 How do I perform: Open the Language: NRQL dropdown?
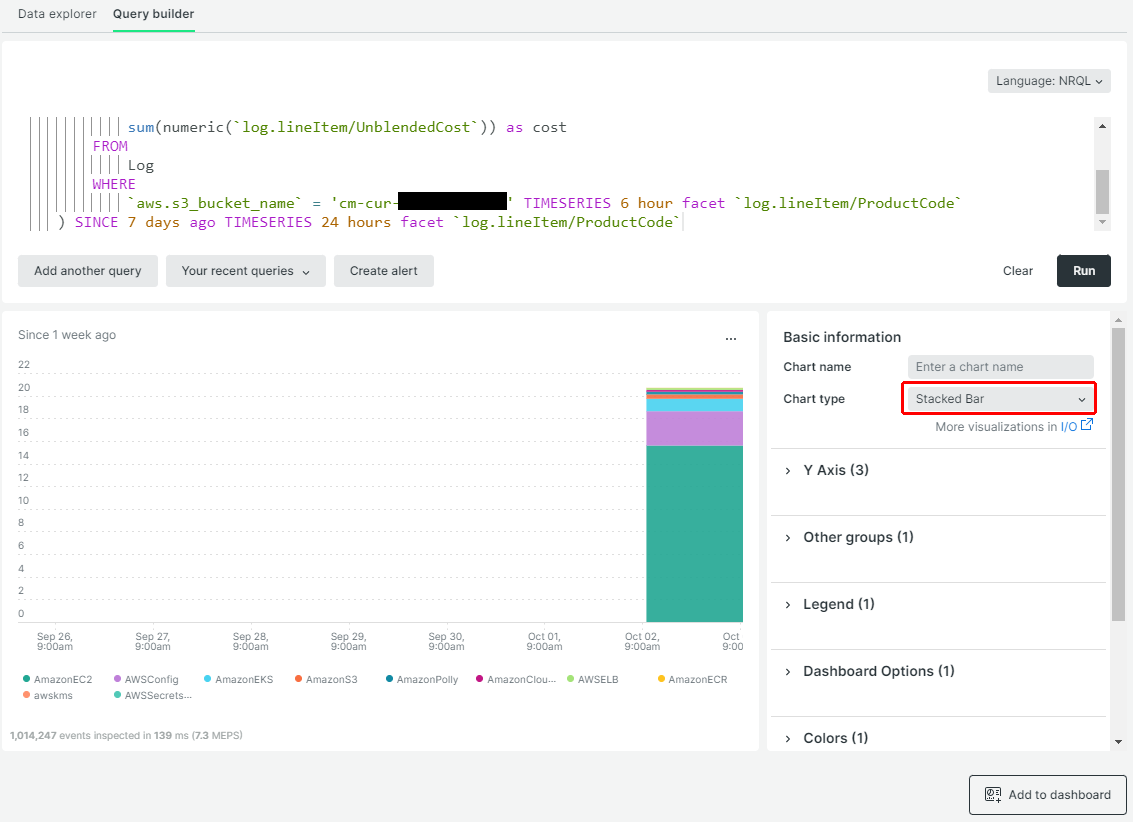pos(1048,81)
